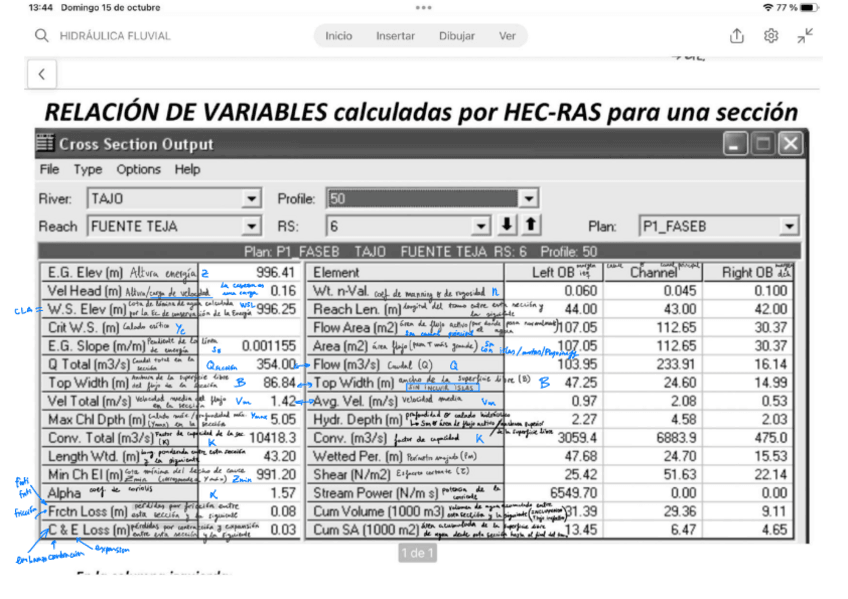Screen dimensions: 848x599
Task: Click the Channel Flow value 233.91
Action: pyautogui.click(x=677, y=364)
